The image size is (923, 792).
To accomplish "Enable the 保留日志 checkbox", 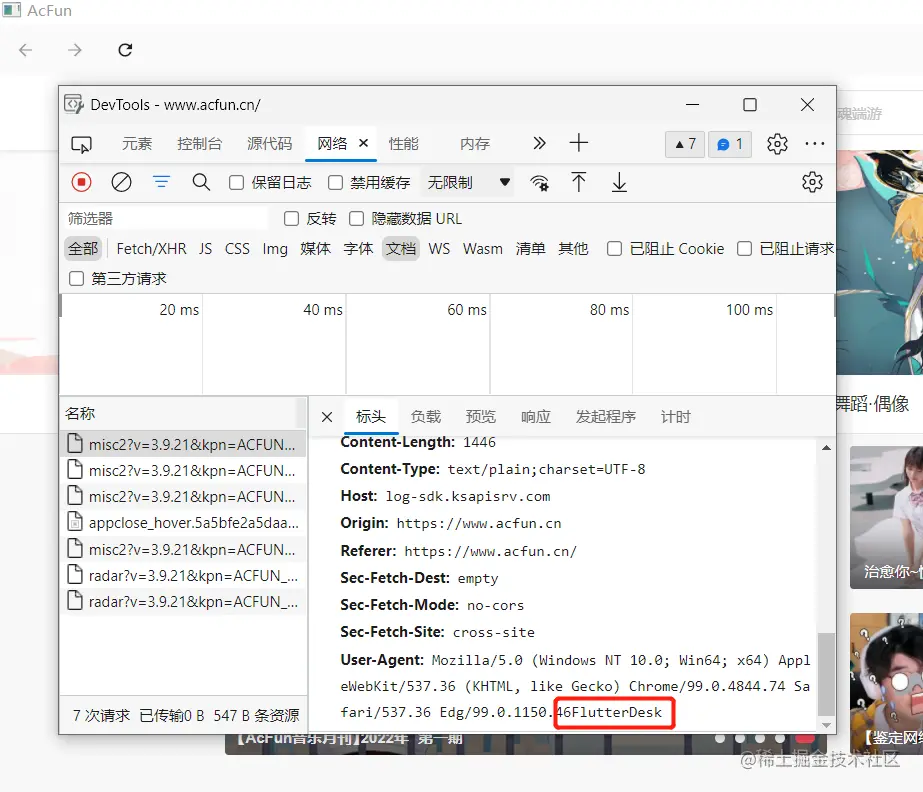I will coord(236,182).
